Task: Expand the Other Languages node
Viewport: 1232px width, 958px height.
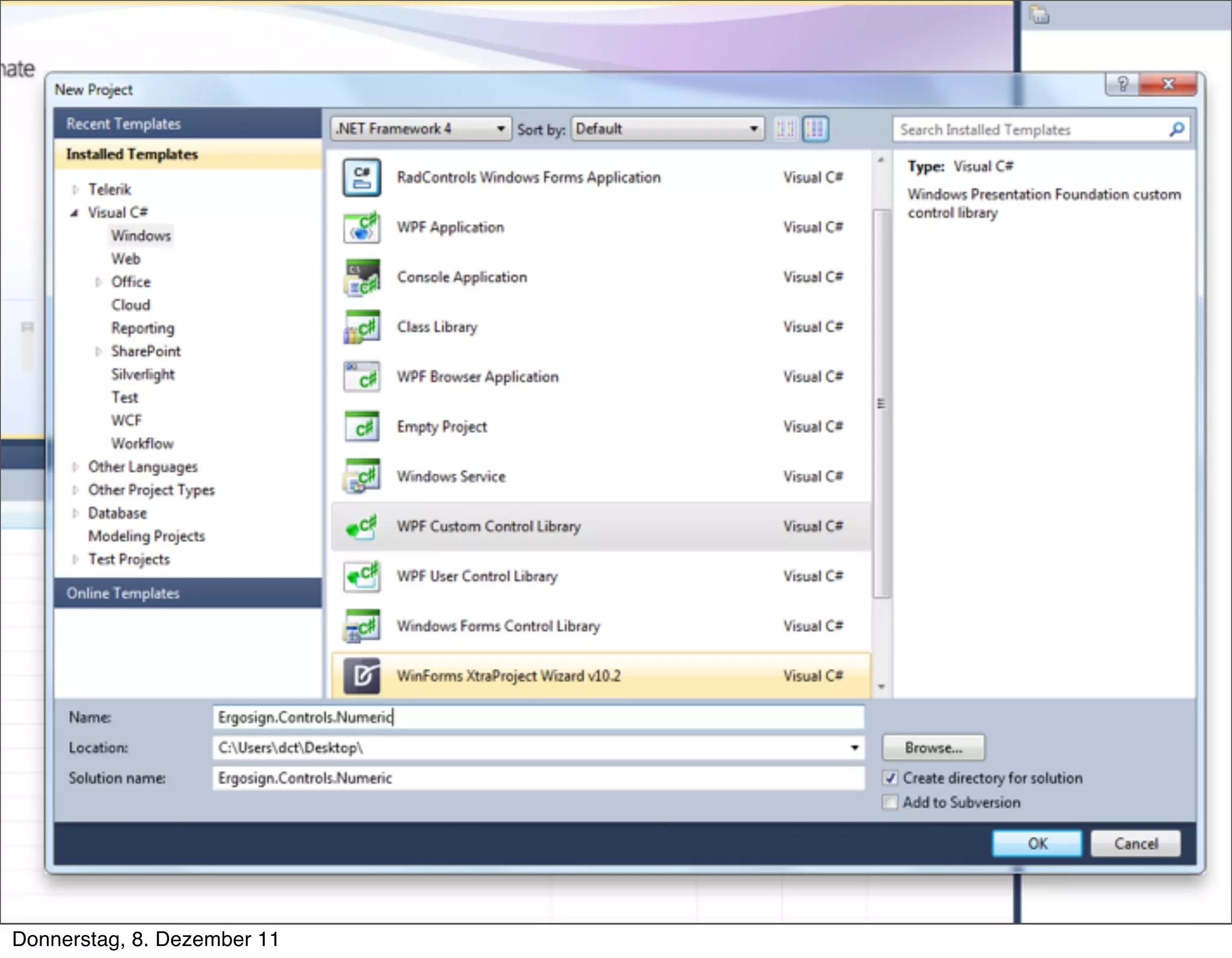Action: pos(75,467)
